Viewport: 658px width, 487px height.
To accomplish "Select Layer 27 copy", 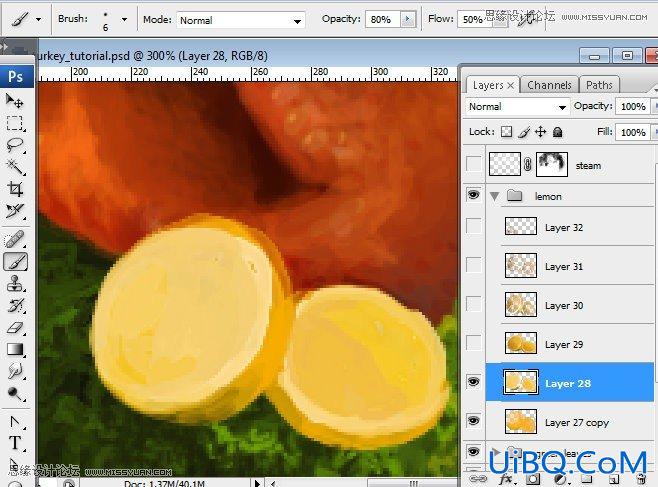I will [x=570, y=422].
